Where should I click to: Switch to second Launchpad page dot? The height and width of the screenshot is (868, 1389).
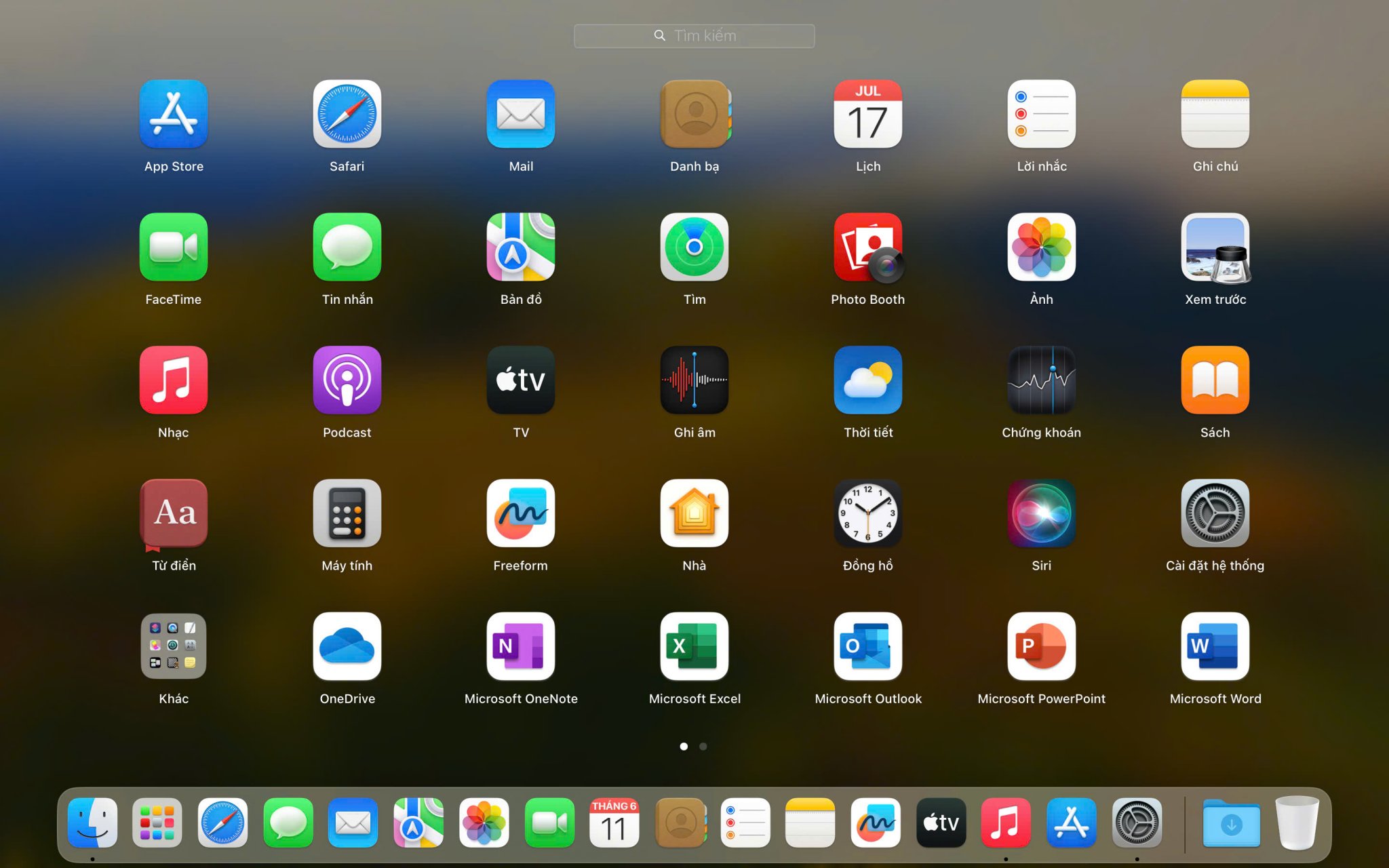pyautogui.click(x=703, y=746)
